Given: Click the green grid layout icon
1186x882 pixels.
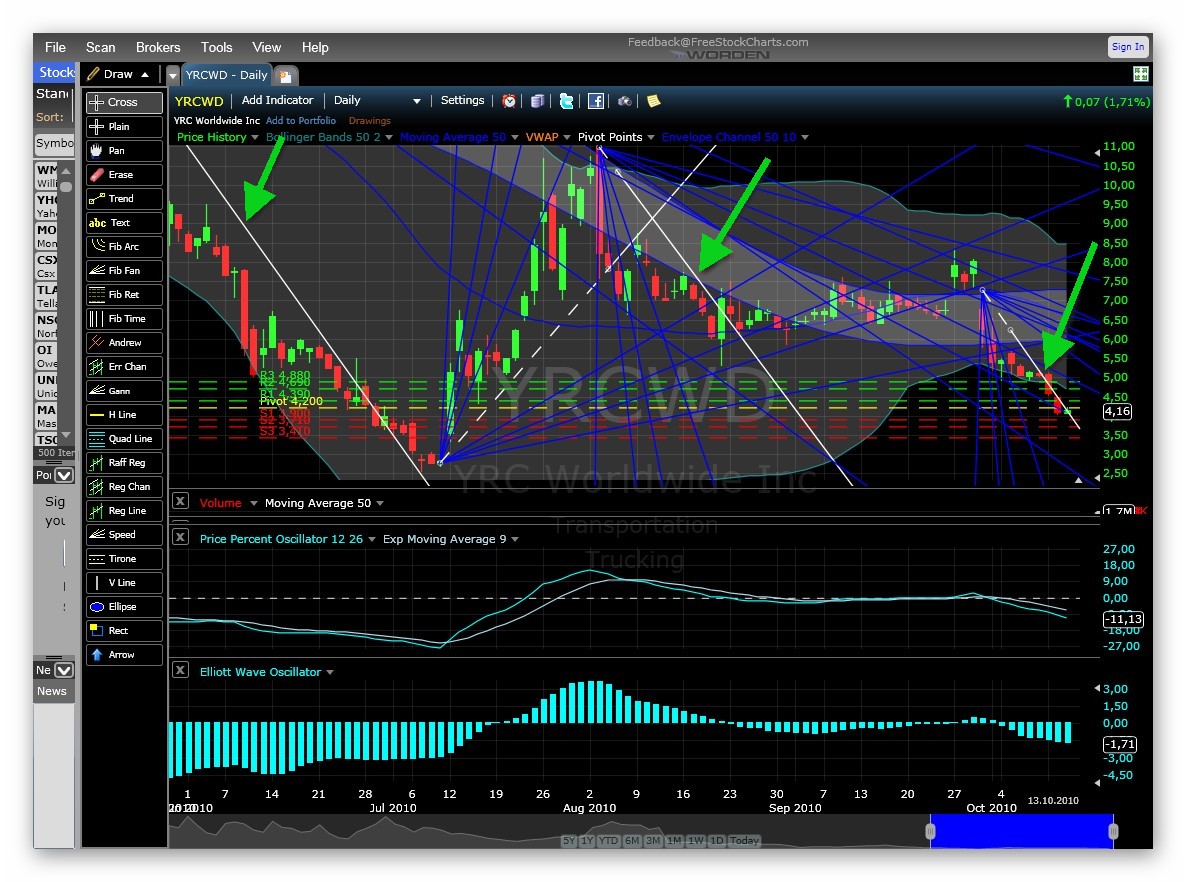Looking at the screenshot, I should (1141, 73).
